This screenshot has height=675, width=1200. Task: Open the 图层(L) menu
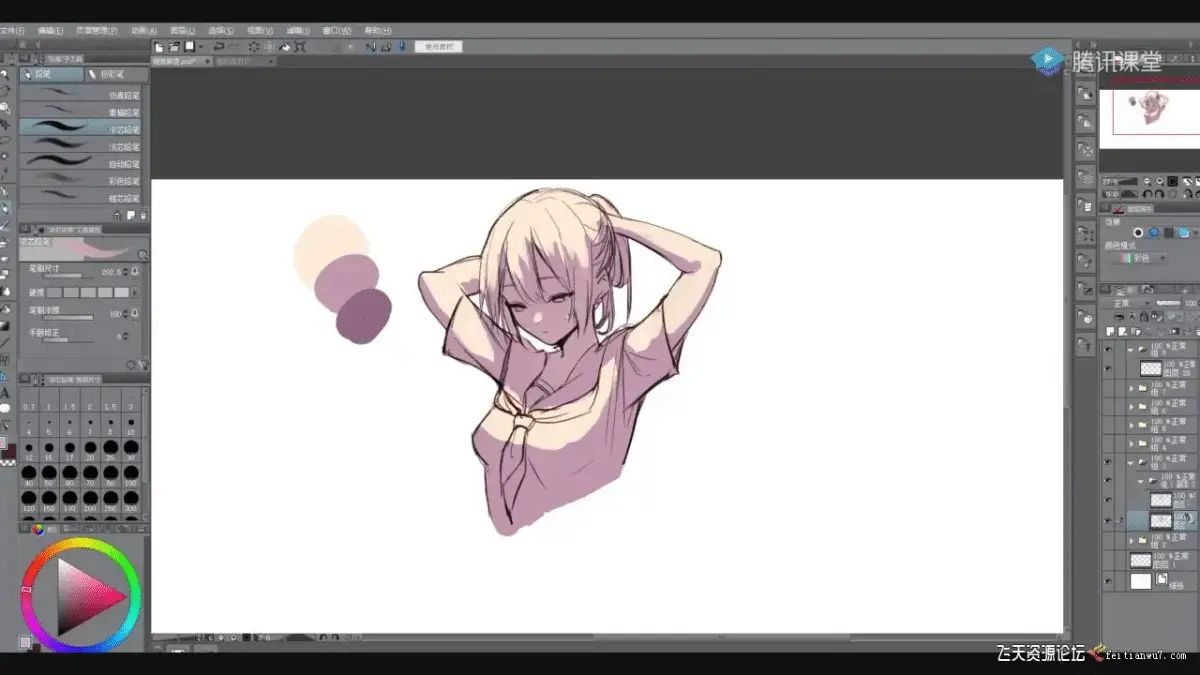[182, 30]
